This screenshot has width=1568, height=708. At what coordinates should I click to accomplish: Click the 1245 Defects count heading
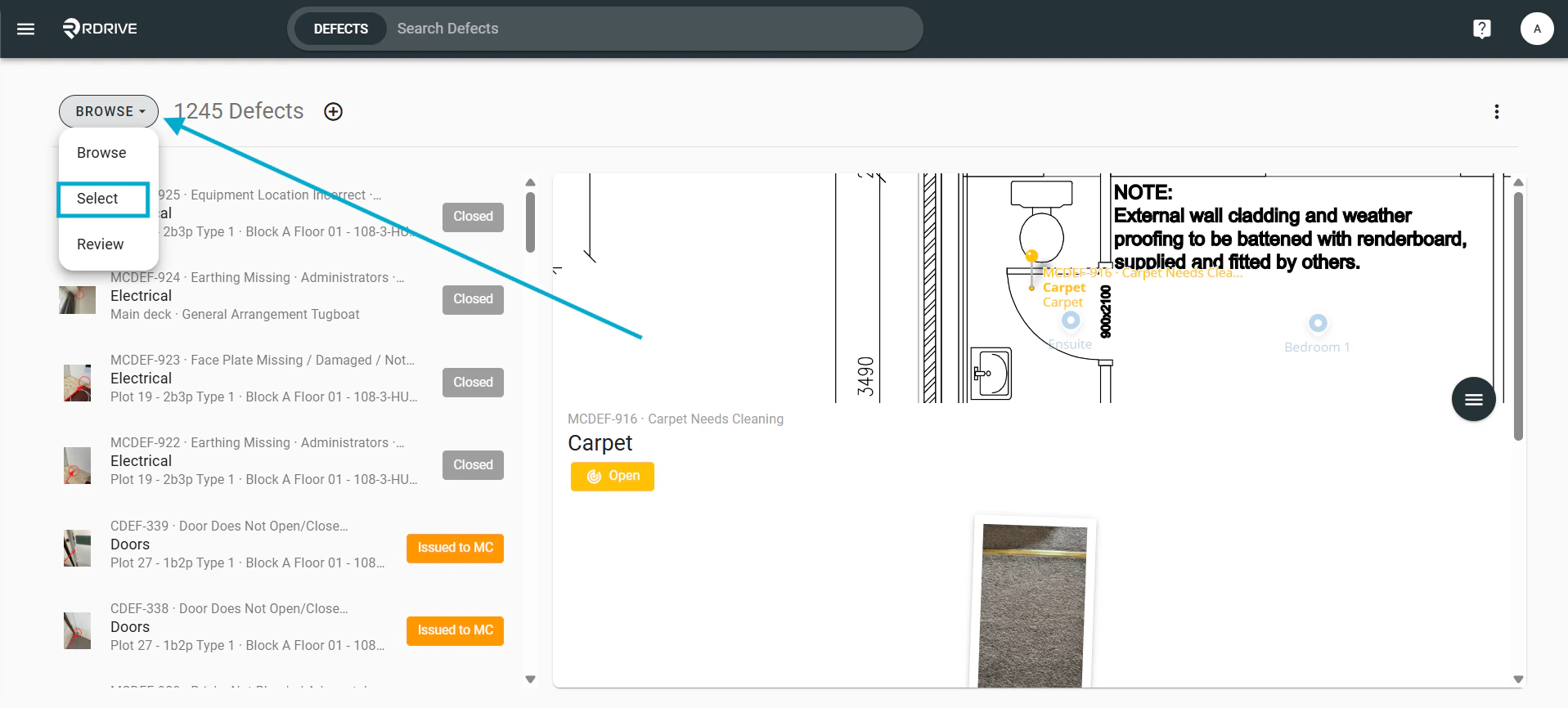click(238, 111)
